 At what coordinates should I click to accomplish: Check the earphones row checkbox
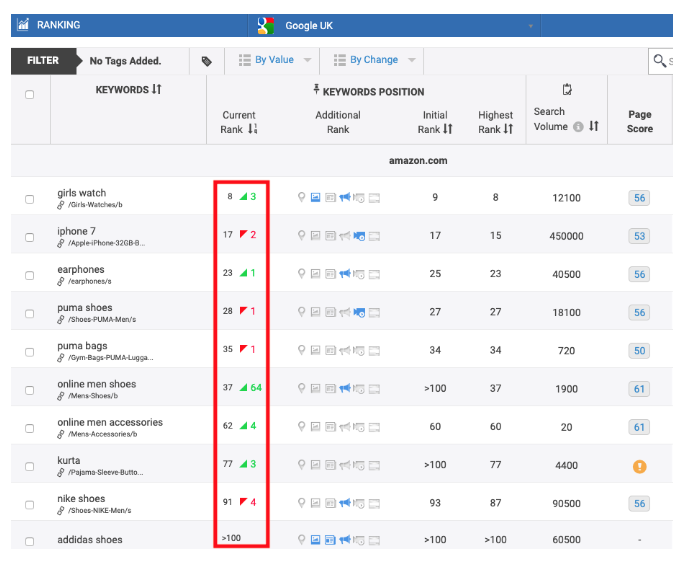pos(30,275)
